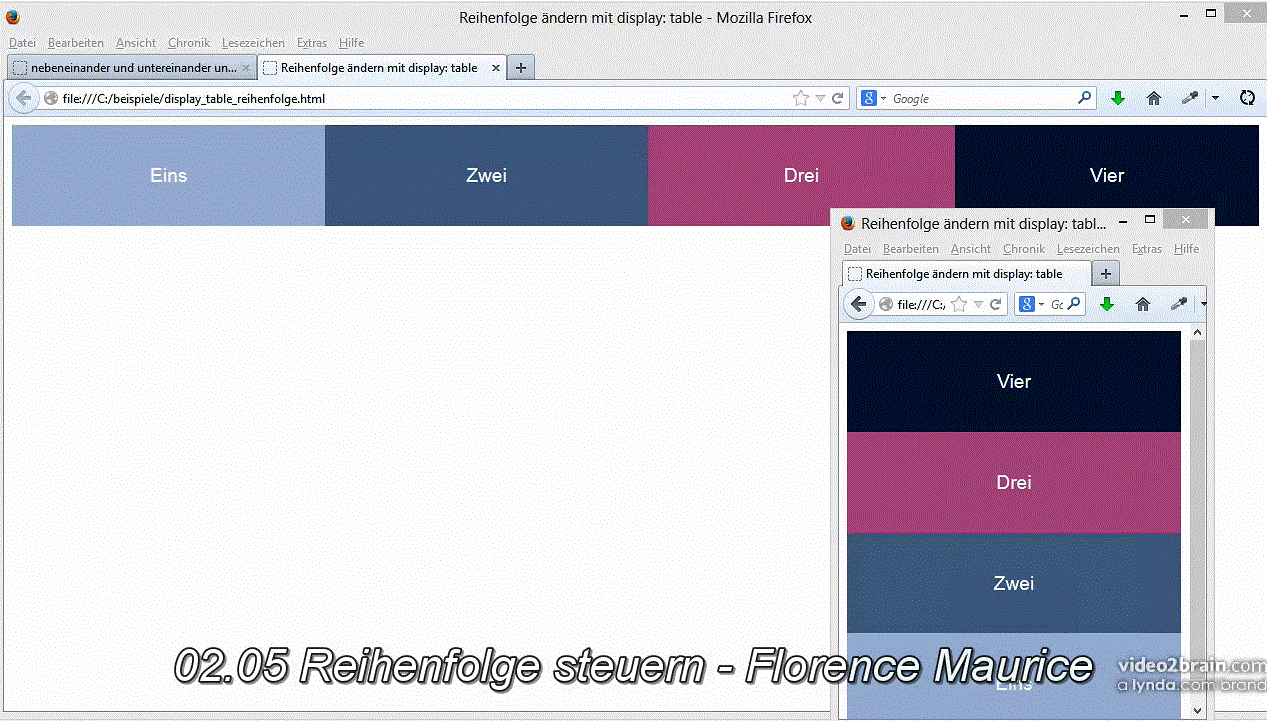Open a new tab in the small window
The width and height of the screenshot is (1267, 721).
click(x=1106, y=274)
